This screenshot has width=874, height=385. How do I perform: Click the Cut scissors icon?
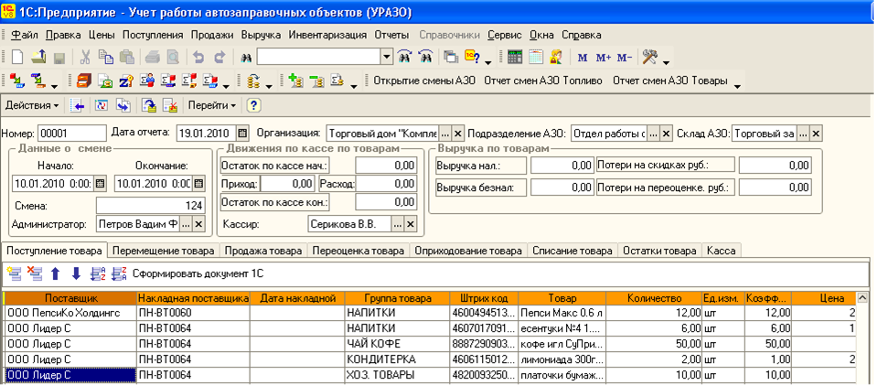point(85,56)
